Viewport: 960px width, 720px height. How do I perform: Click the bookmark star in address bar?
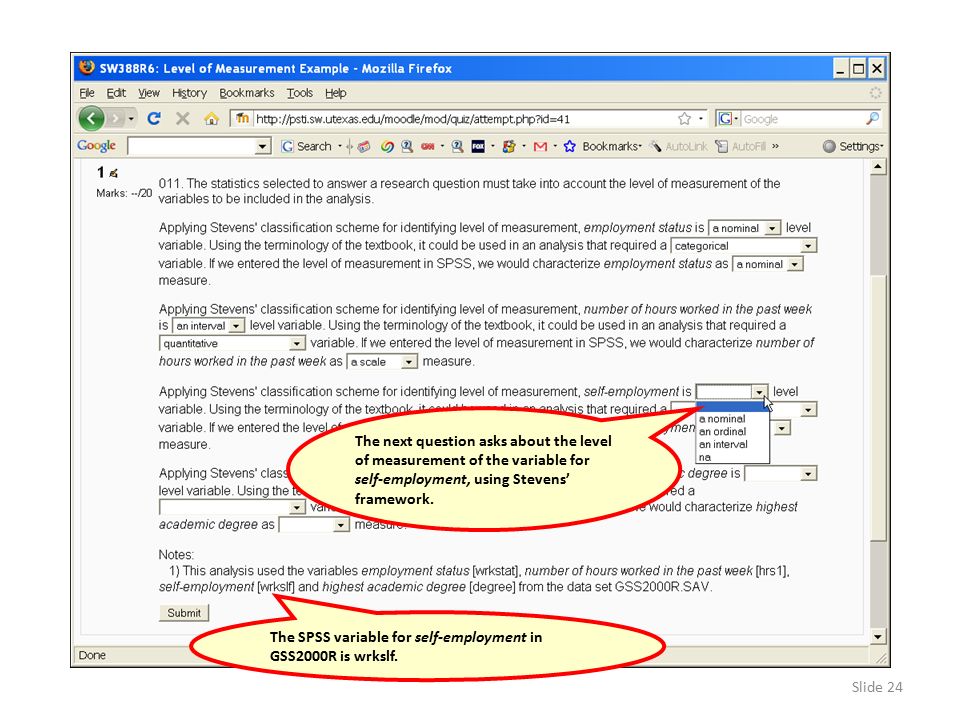(684, 119)
